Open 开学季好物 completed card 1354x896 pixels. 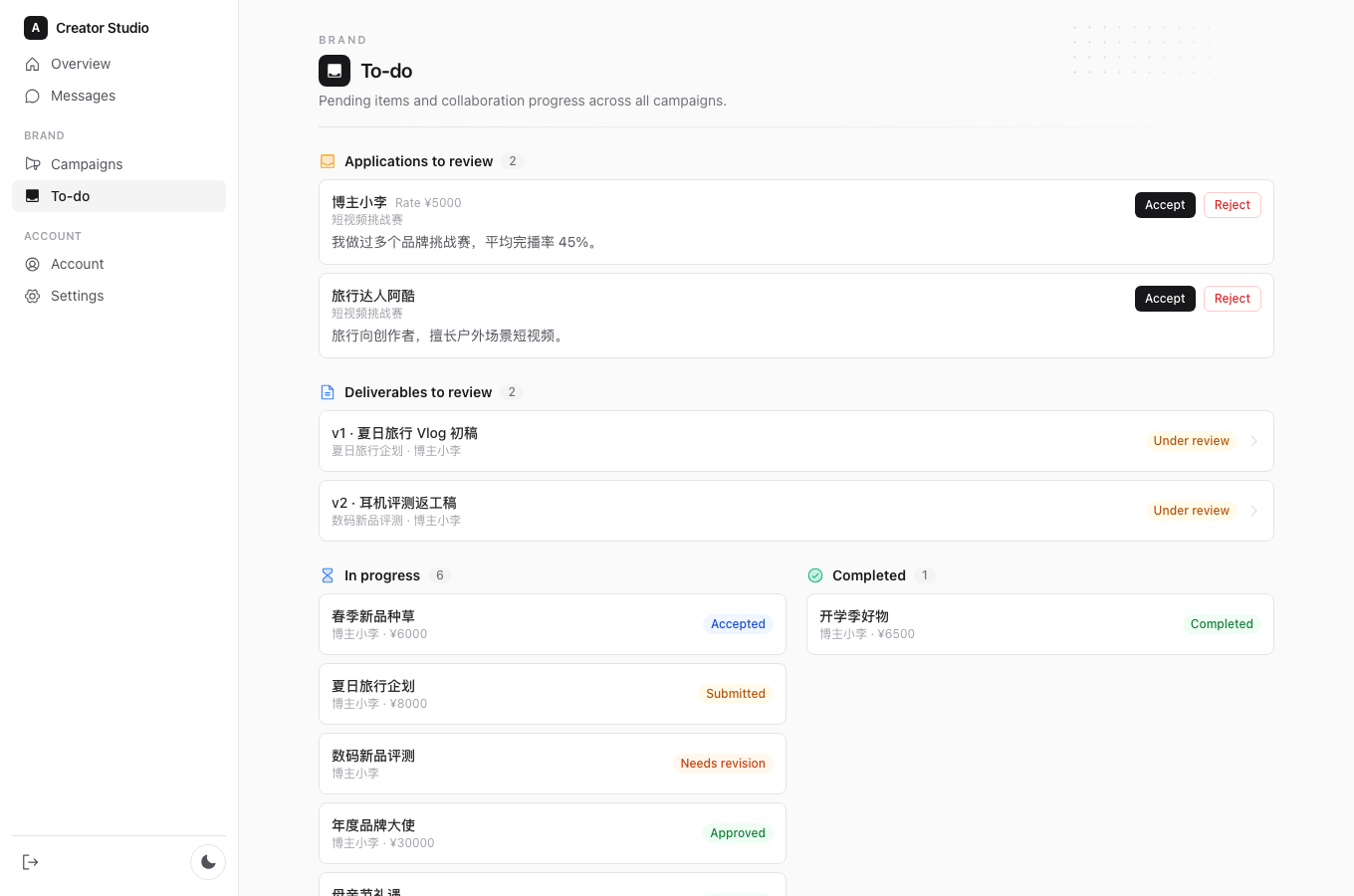pyautogui.click(x=1039, y=624)
